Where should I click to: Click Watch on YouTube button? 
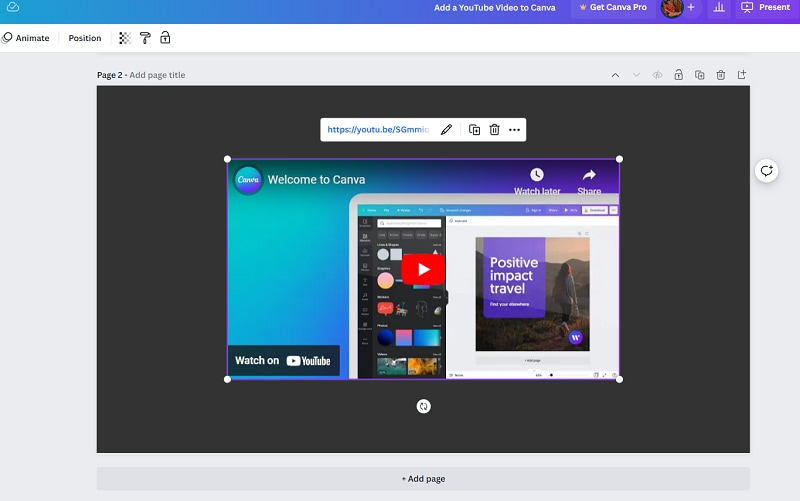[283, 361]
